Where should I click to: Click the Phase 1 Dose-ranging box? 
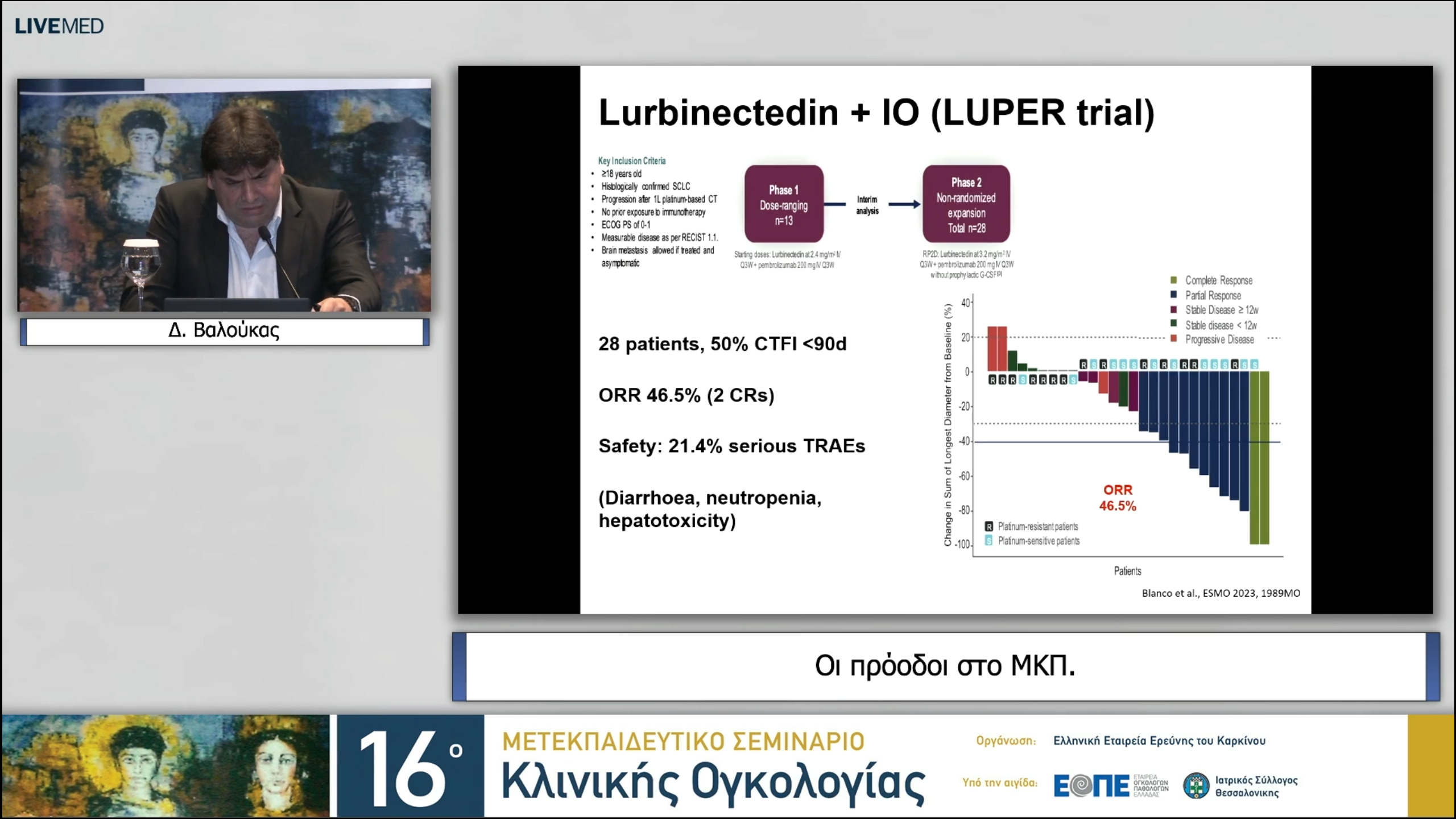pos(784,204)
